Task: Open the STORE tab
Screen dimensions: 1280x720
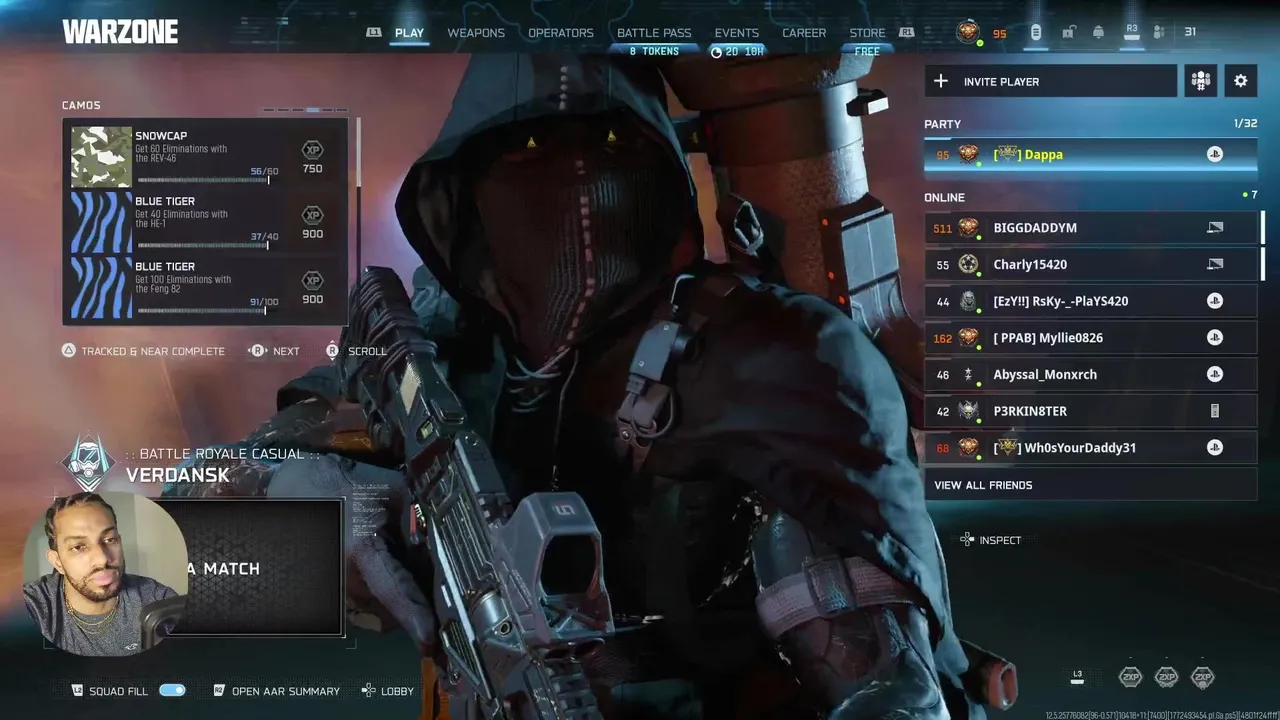Action: 867,33
